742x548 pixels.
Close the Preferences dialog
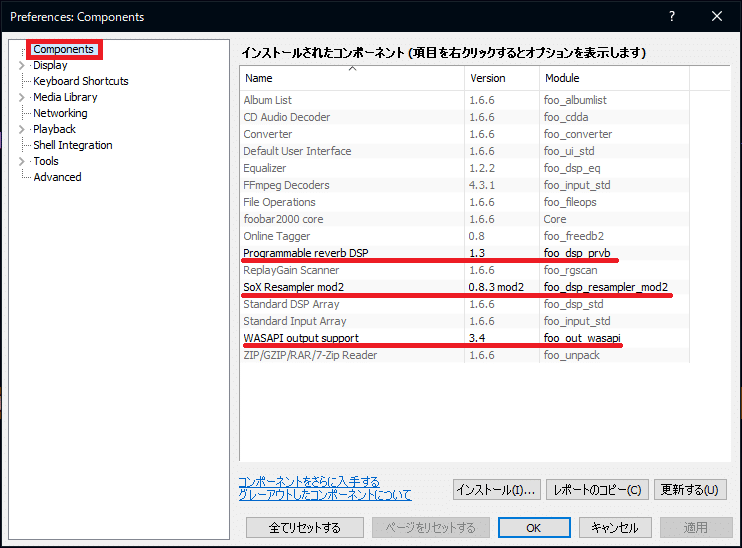(x=717, y=17)
